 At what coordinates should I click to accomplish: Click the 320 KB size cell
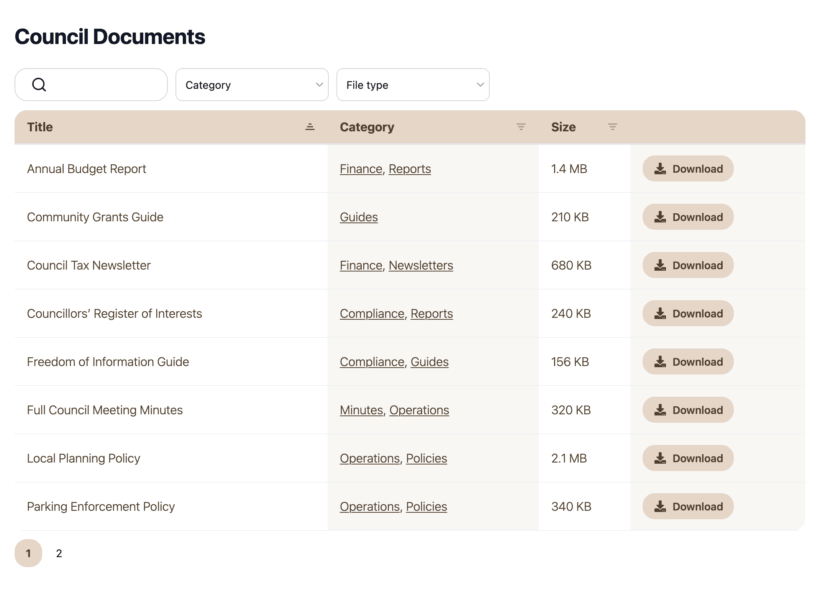click(571, 410)
